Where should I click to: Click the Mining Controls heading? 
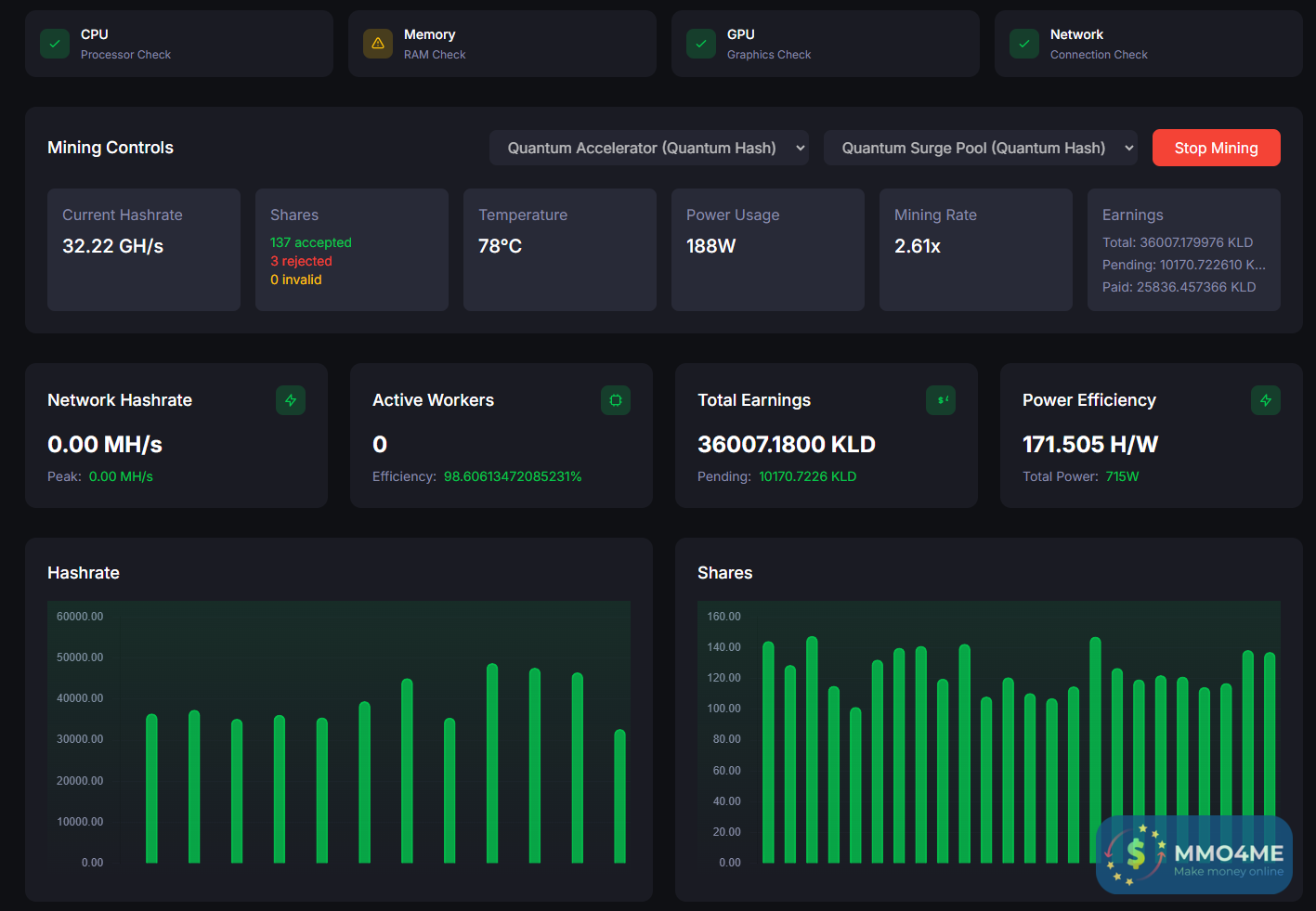111,148
